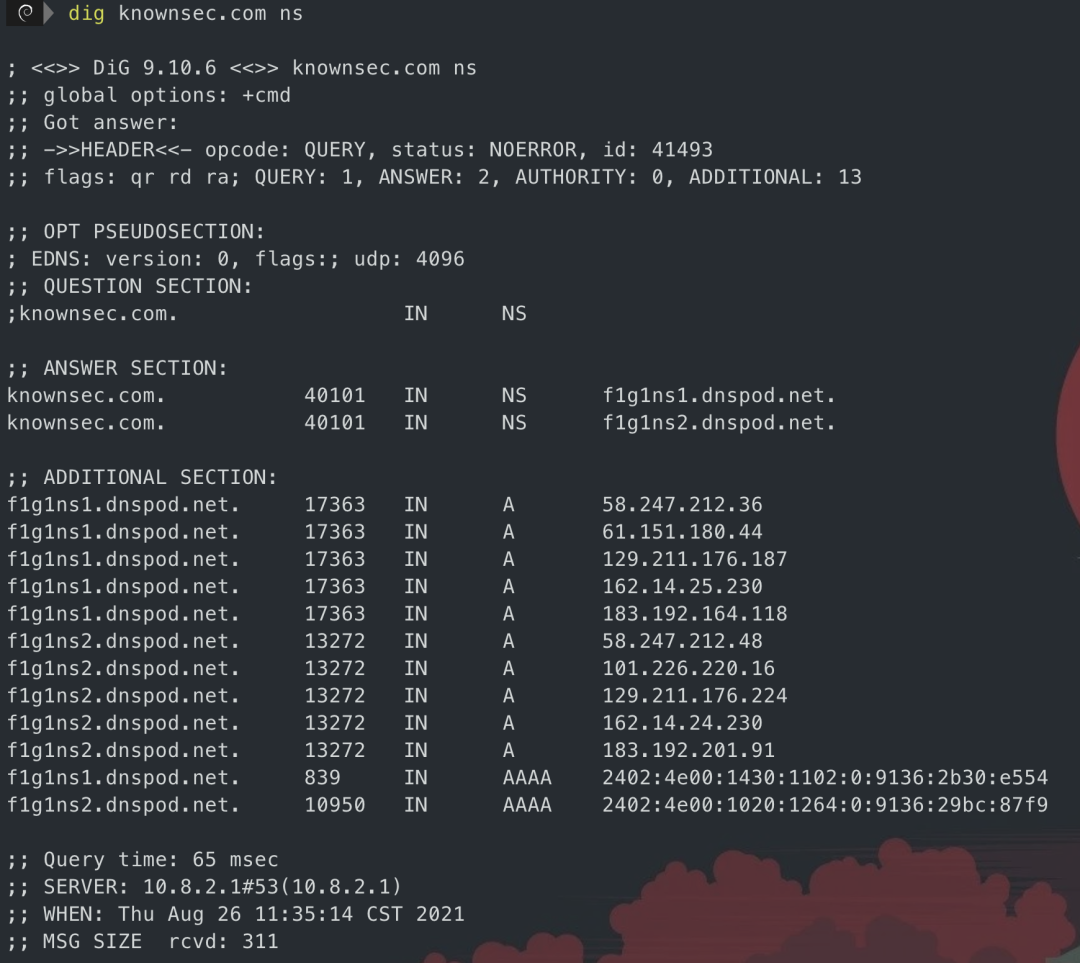Image resolution: width=1080 pixels, height=963 pixels.
Task: Click the IPv6 address ending in e554
Action: 824,778
